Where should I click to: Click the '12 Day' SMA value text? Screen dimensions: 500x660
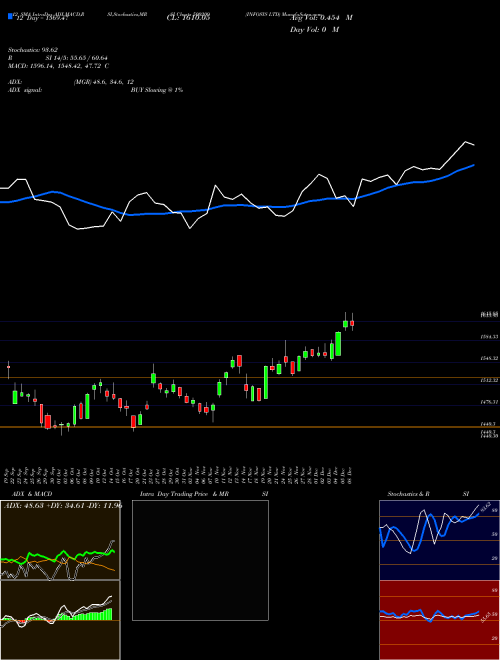pyautogui.click(x=41, y=18)
